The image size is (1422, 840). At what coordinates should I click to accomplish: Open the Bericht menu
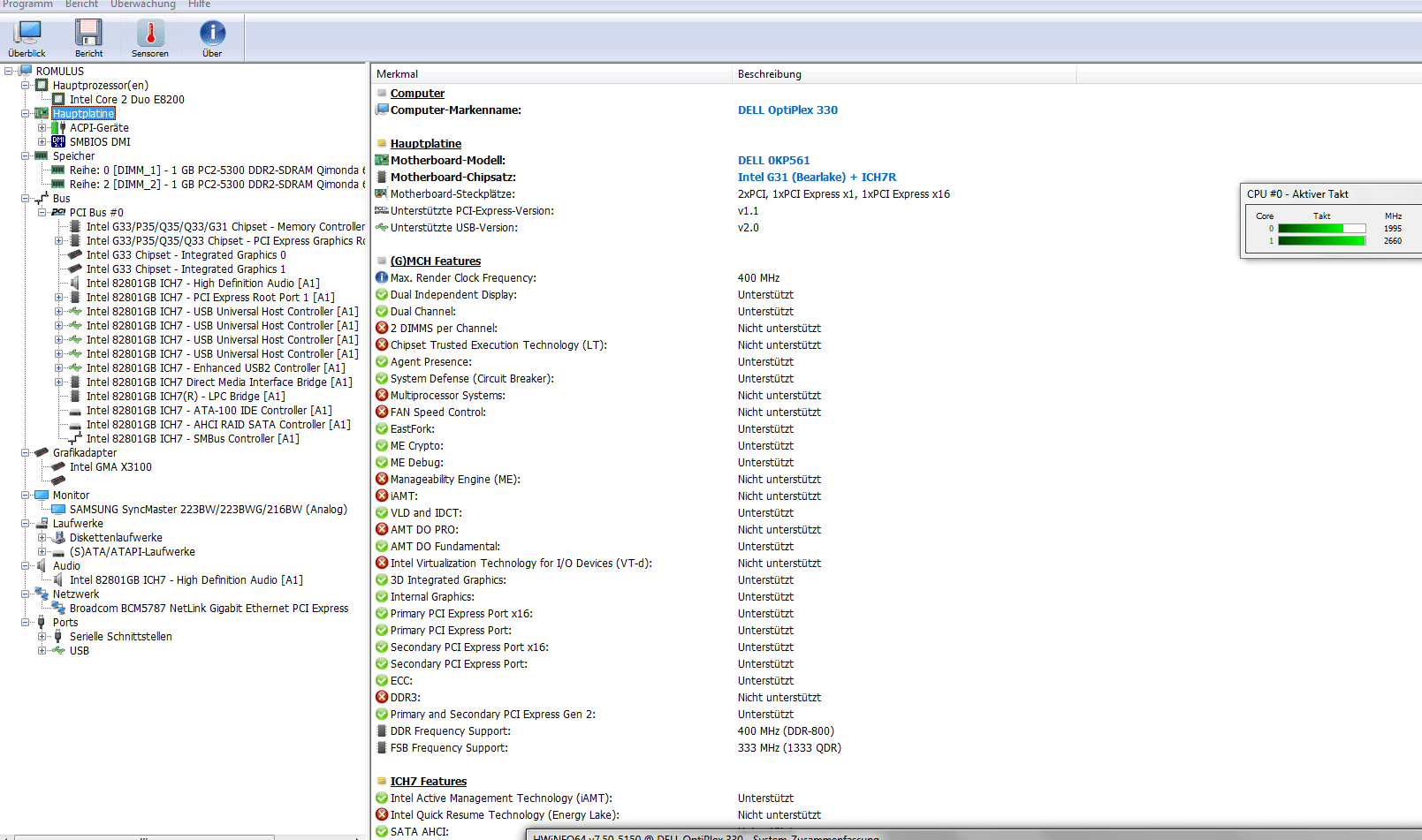[81, 4]
